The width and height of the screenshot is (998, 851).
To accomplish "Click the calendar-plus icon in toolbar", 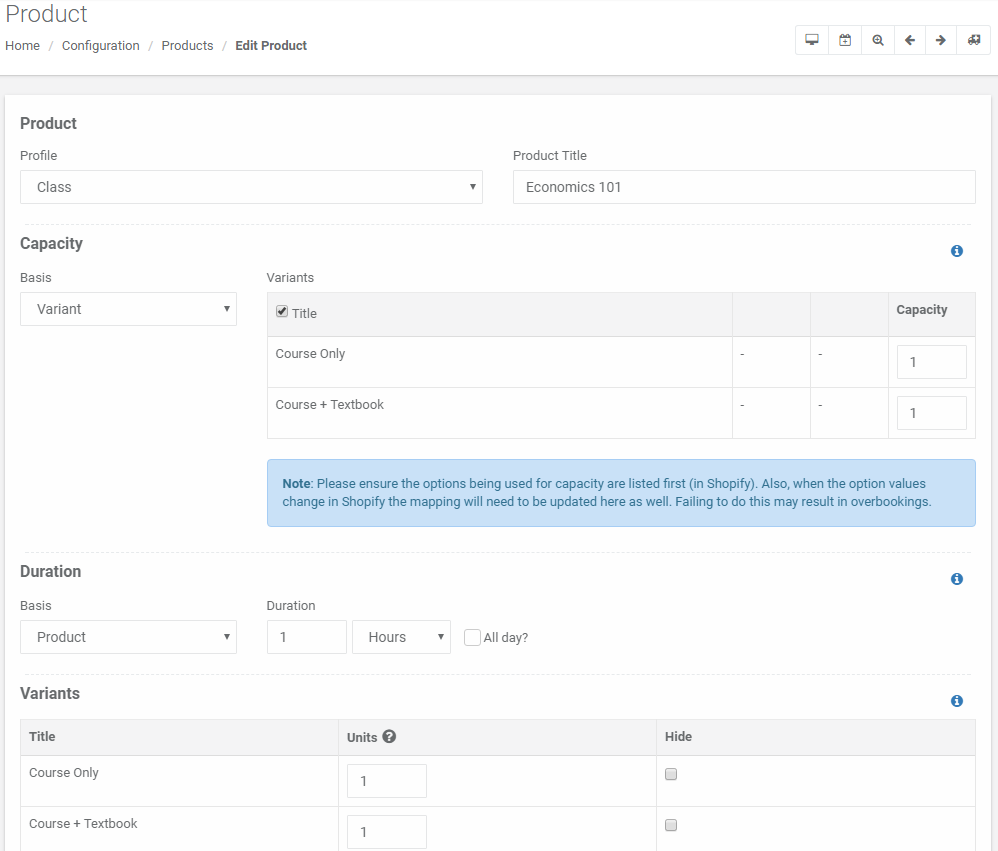I will [845, 40].
